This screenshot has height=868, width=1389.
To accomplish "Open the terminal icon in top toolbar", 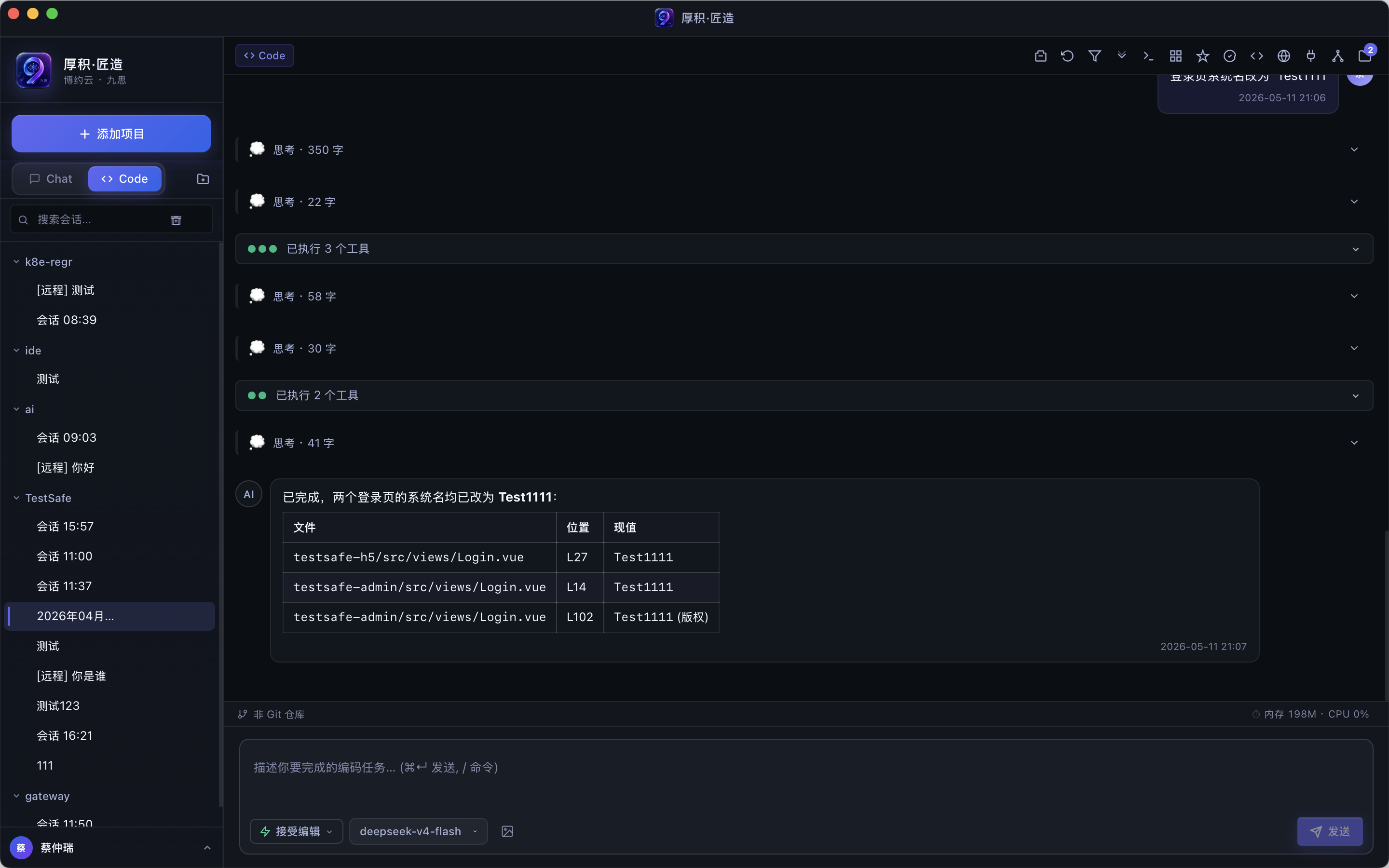I will (1148, 55).
